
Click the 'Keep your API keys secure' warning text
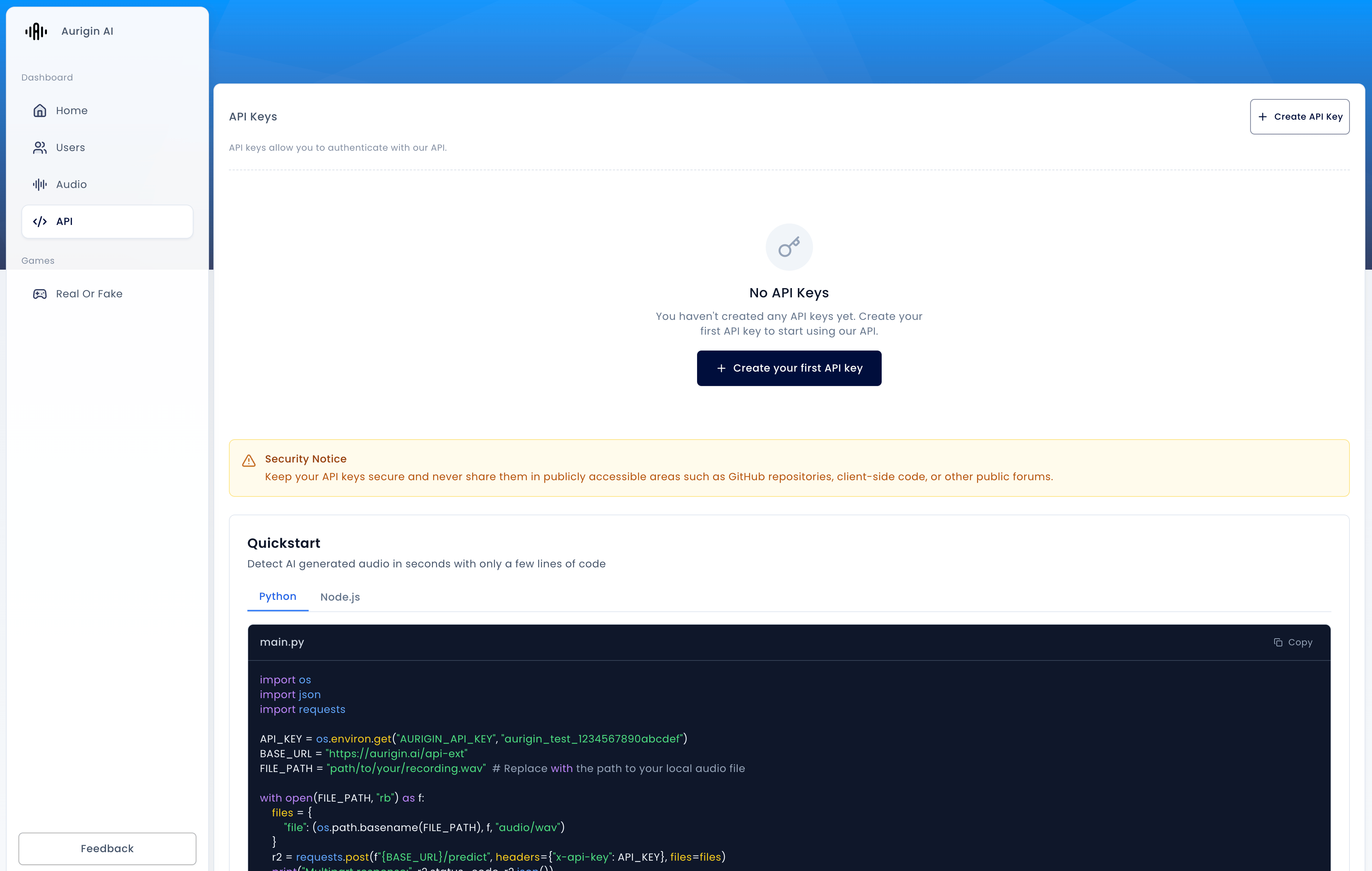[659, 477]
